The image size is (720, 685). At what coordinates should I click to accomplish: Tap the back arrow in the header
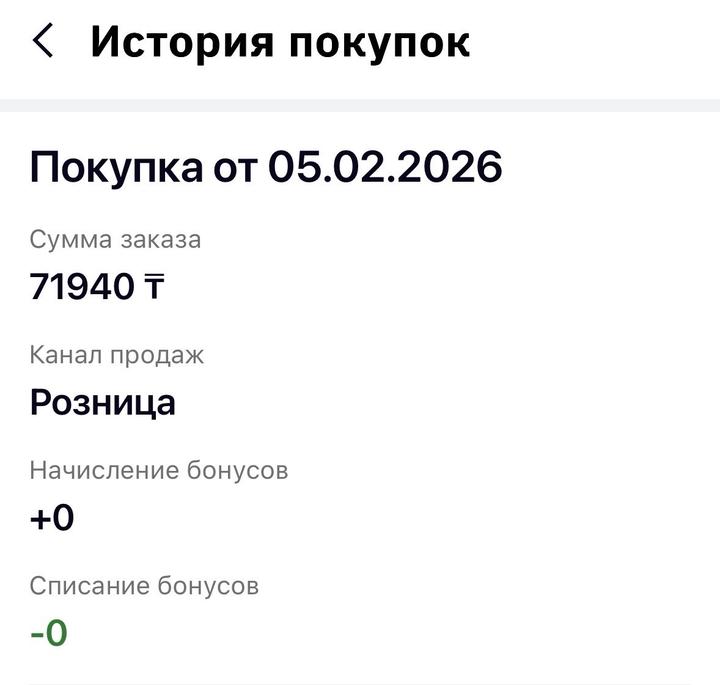(x=43, y=42)
